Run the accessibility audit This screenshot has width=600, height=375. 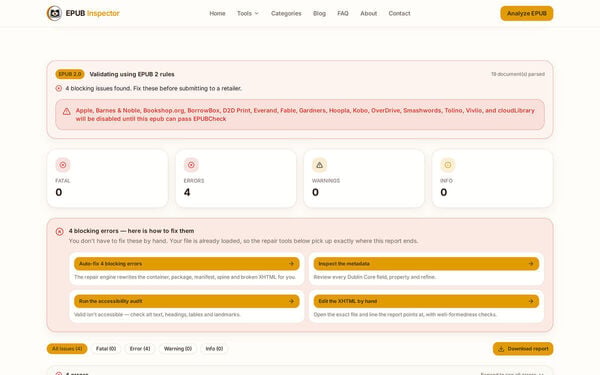187,301
